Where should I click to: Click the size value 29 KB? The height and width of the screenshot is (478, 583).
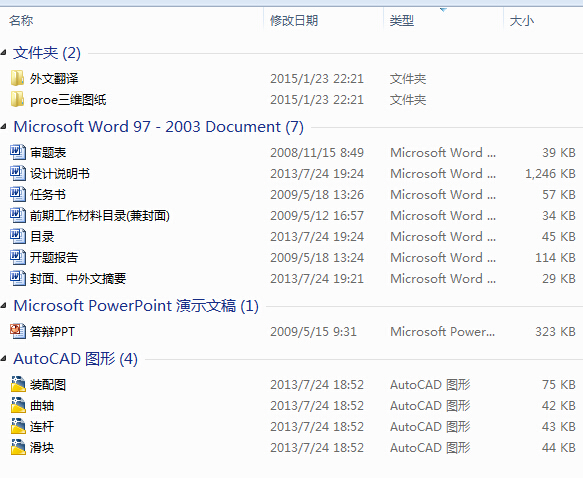coord(558,278)
